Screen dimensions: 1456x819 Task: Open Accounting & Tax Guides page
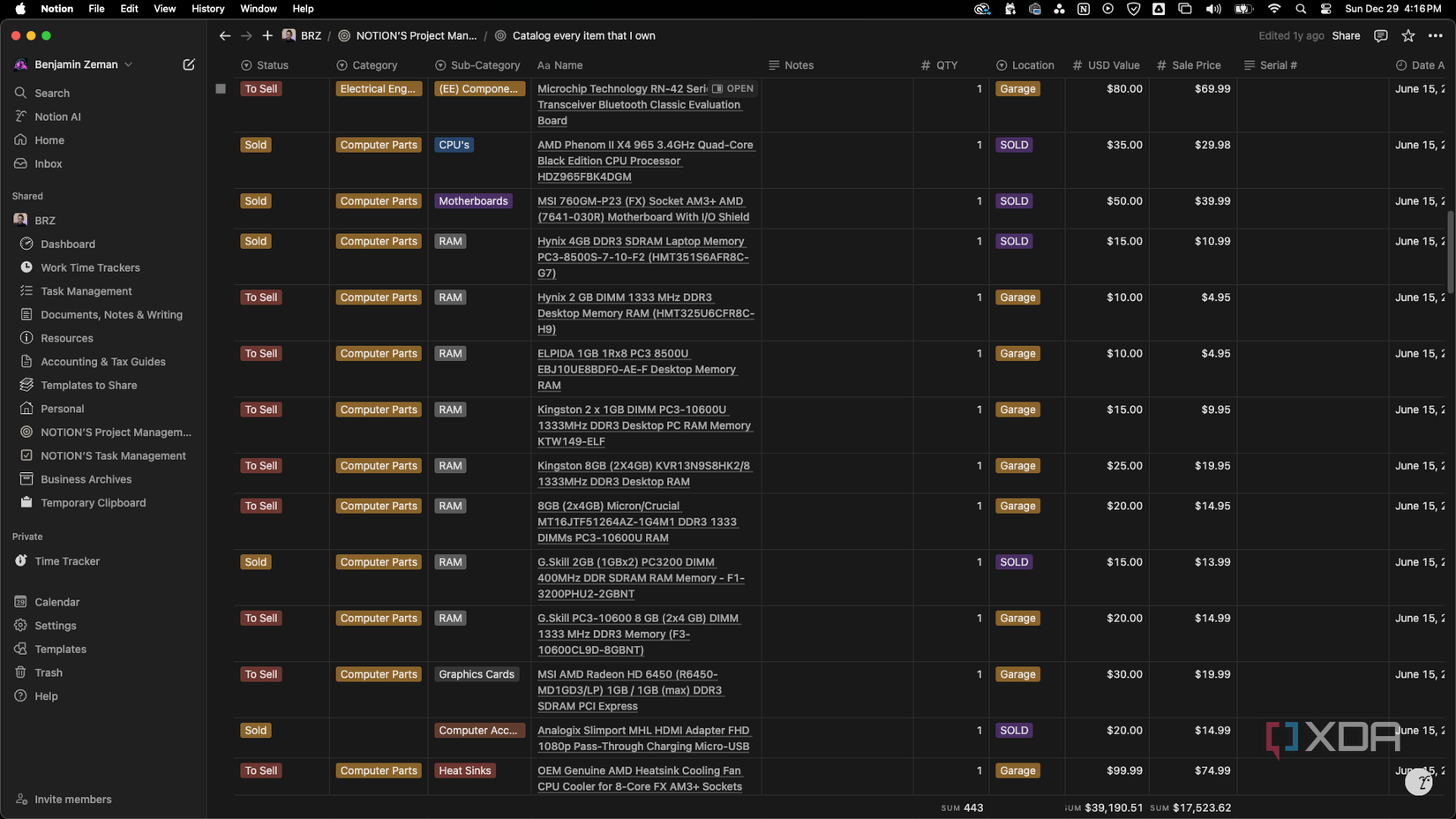click(x=102, y=362)
